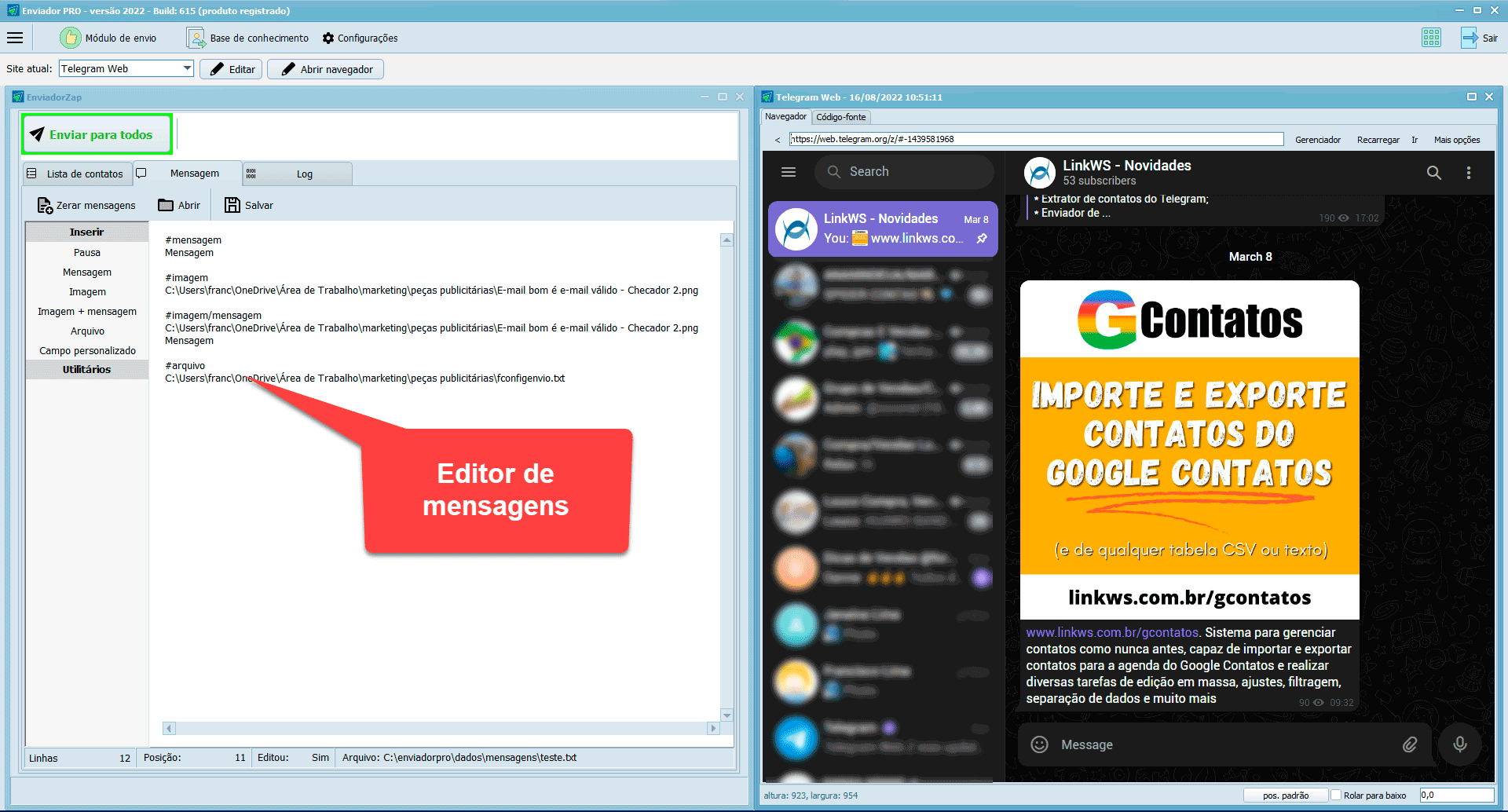1508x812 pixels.
Task: Select Arquivo insert option
Action: pos(87,331)
